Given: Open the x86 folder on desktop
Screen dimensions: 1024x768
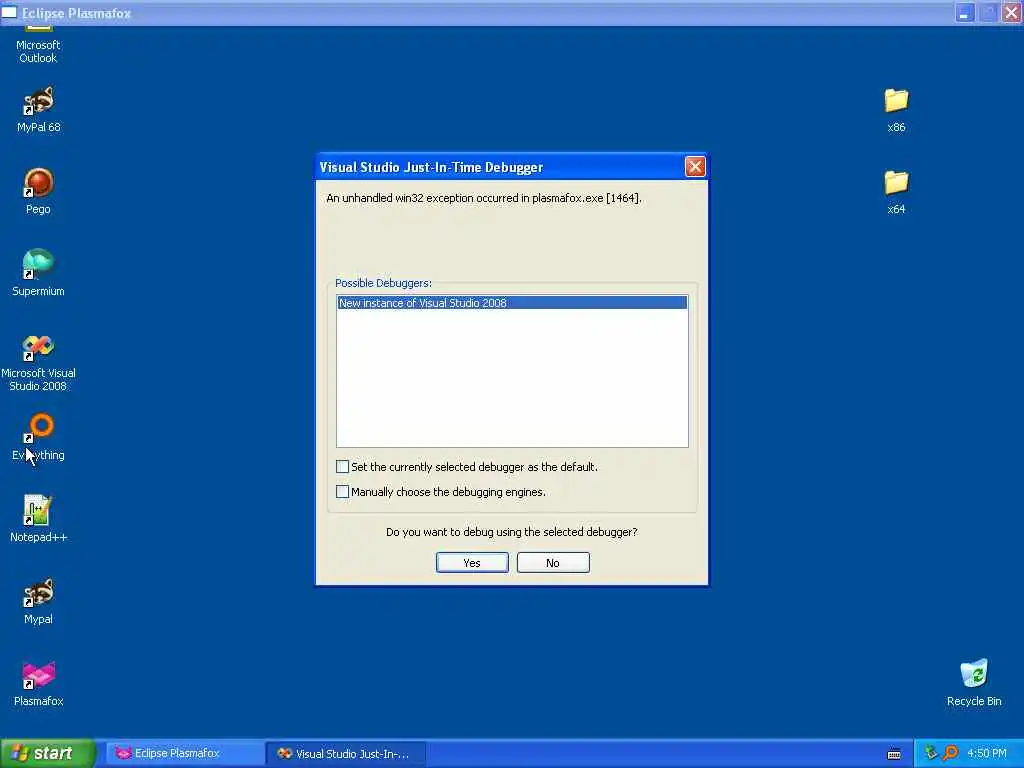Looking at the screenshot, I should 896,110.
